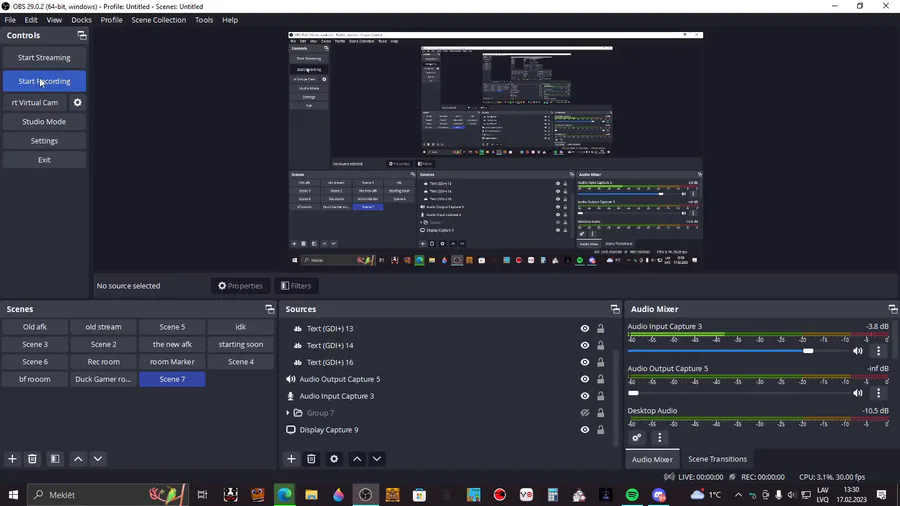The height and width of the screenshot is (506, 900).
Task: Hide Audio Output Capture 5 source
Action: pos(584,379)
